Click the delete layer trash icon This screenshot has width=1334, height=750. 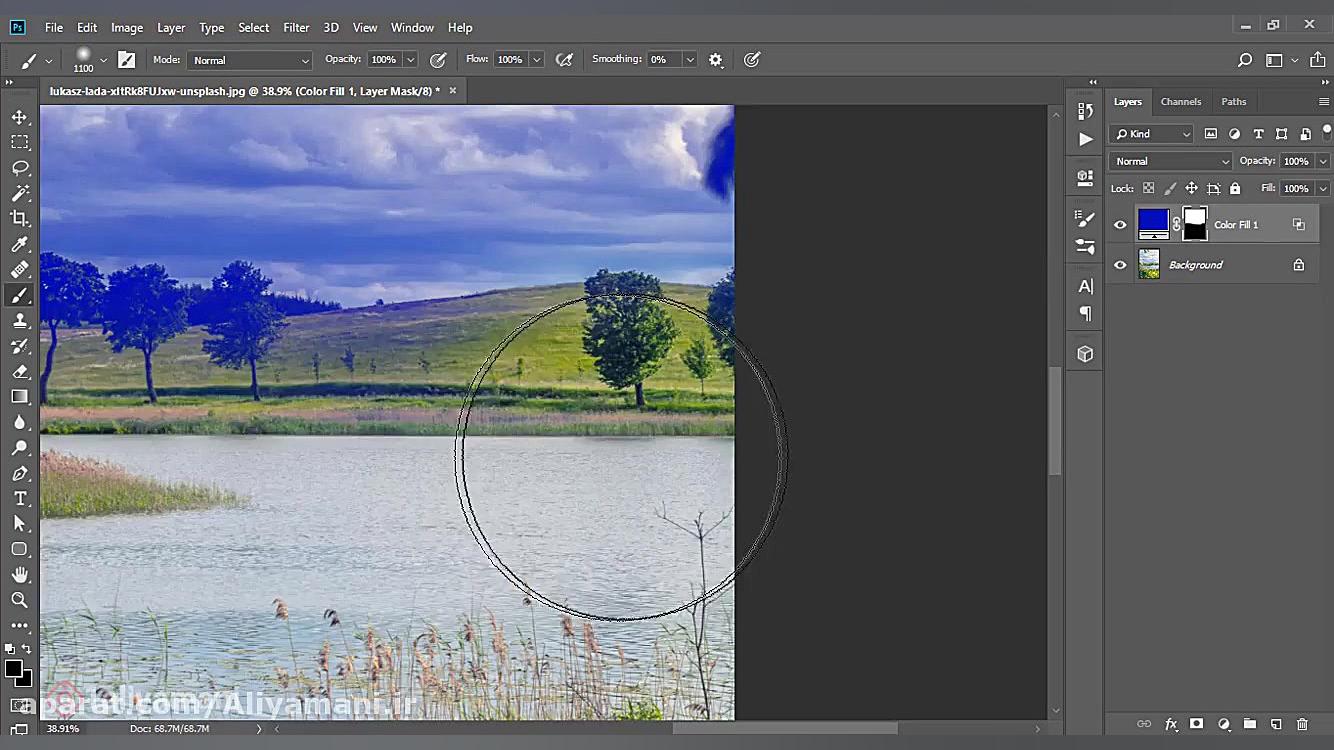point(1302,724)
